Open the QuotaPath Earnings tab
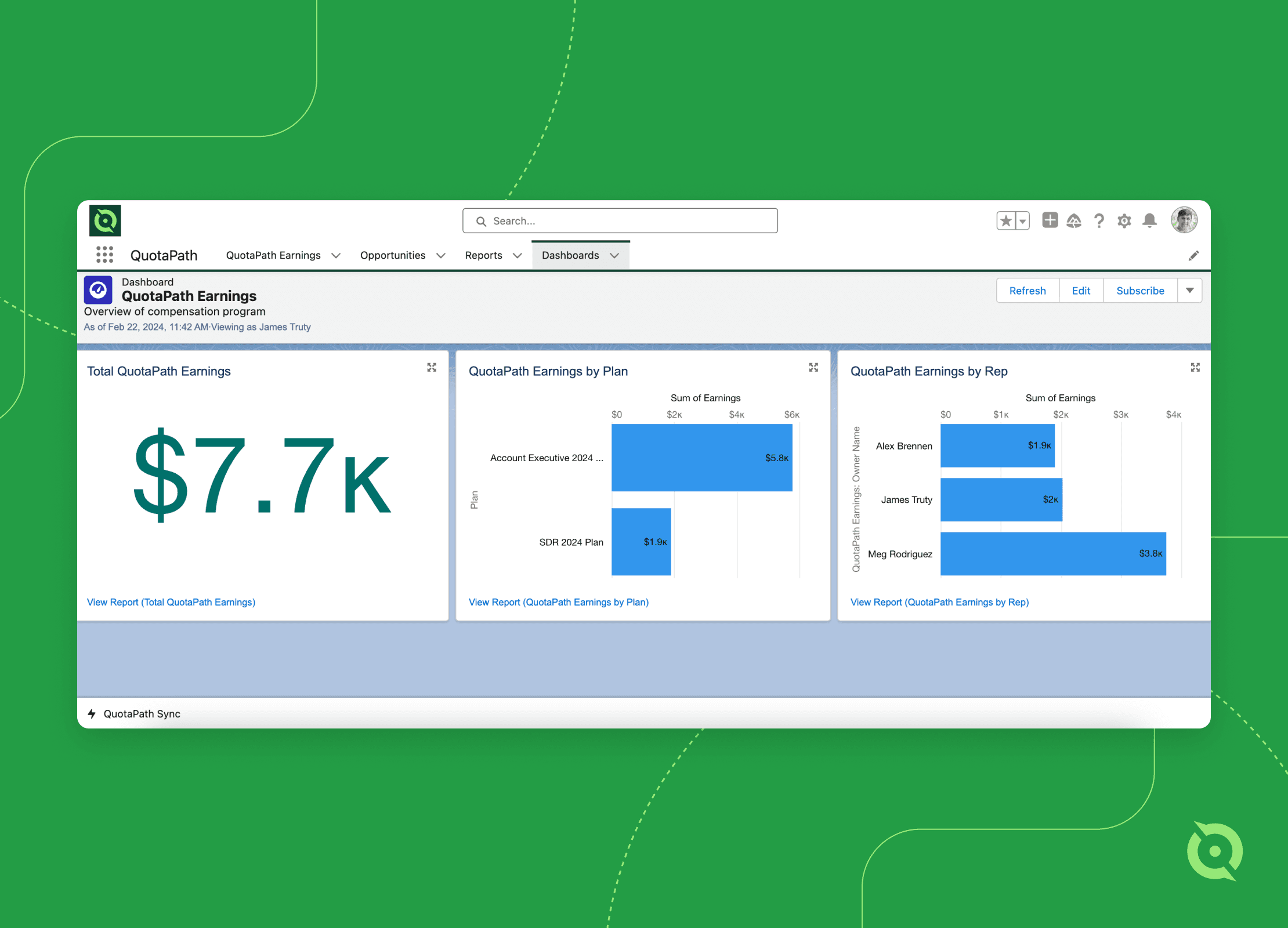The width and height of the screenshot is (1288, 928). [273, 255]
